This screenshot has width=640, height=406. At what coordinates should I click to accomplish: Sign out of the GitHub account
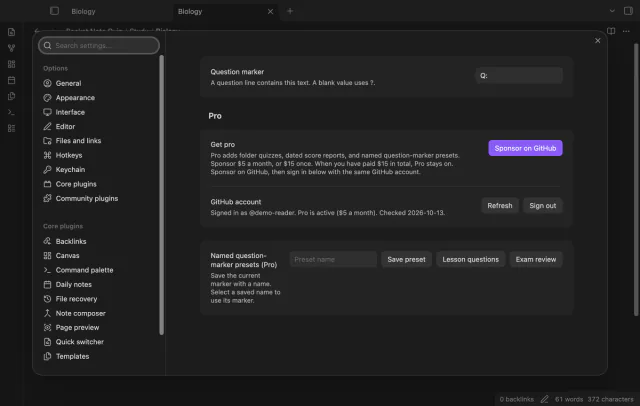(x=542, y=206)
